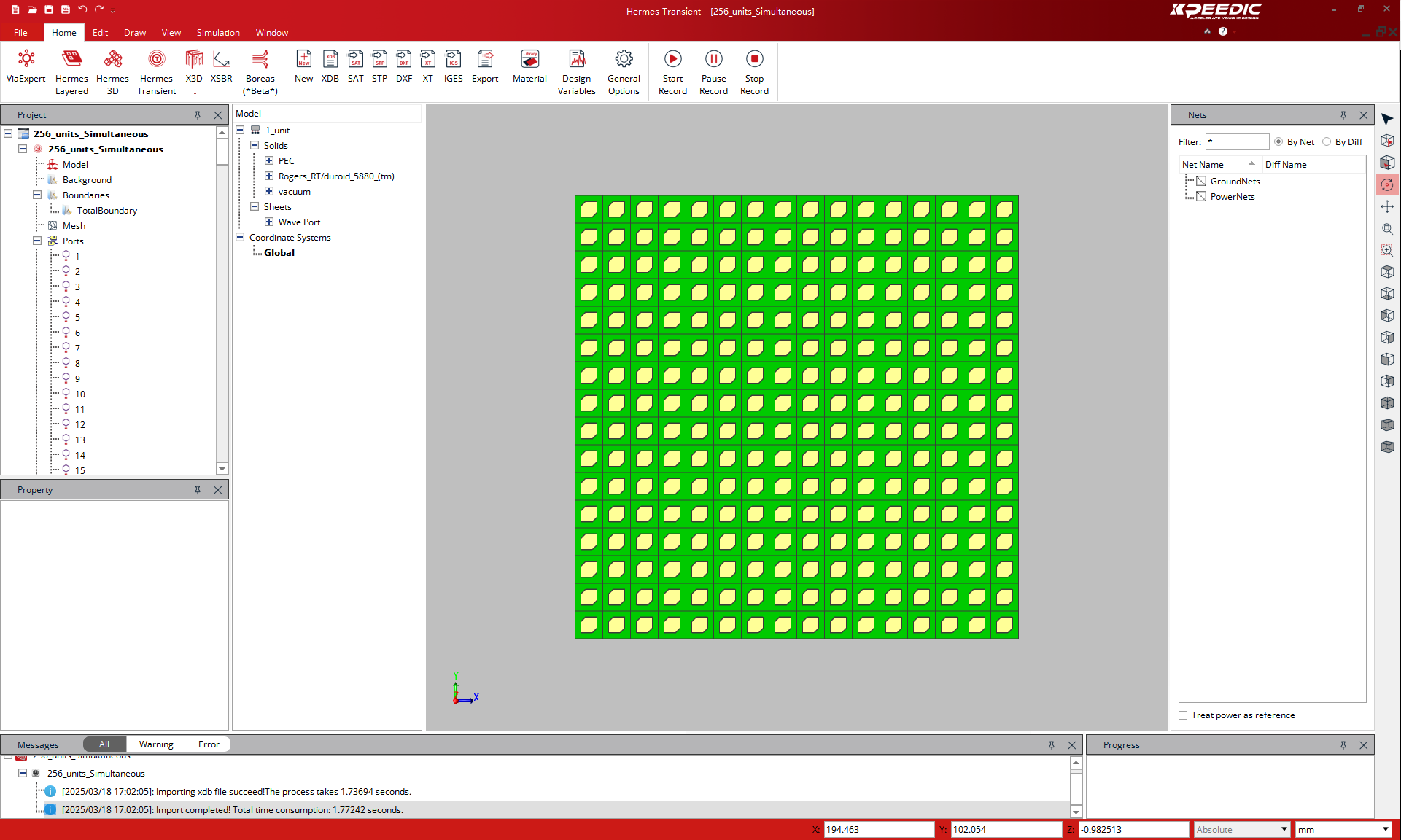Enable Treat power as reference
1401x840 pixels.
point(1183,715)
